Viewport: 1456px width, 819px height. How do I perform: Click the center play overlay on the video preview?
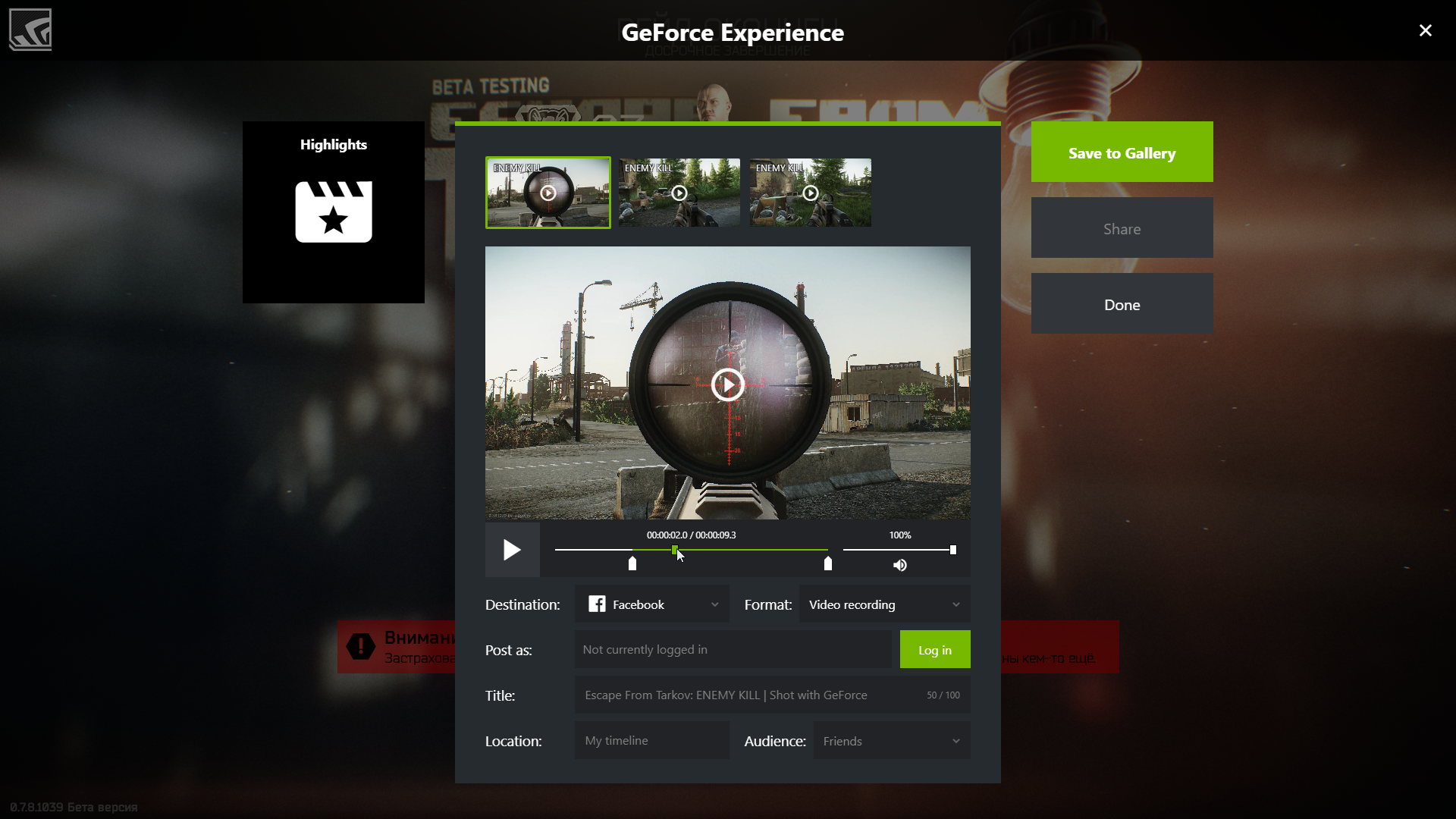pos(728,384)
